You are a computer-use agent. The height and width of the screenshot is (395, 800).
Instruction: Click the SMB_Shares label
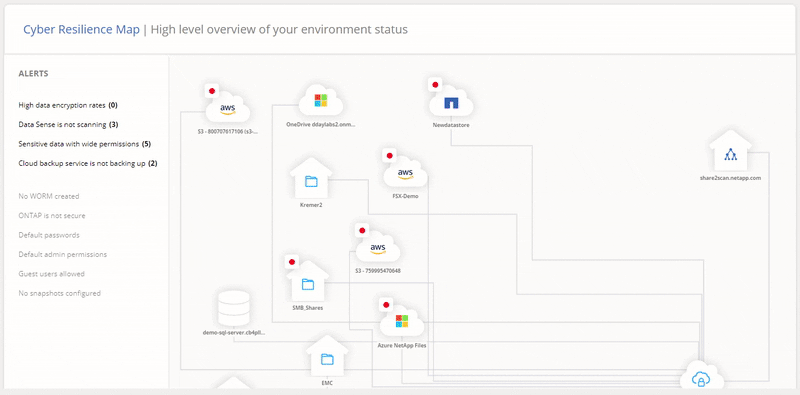tap(308, 308)
